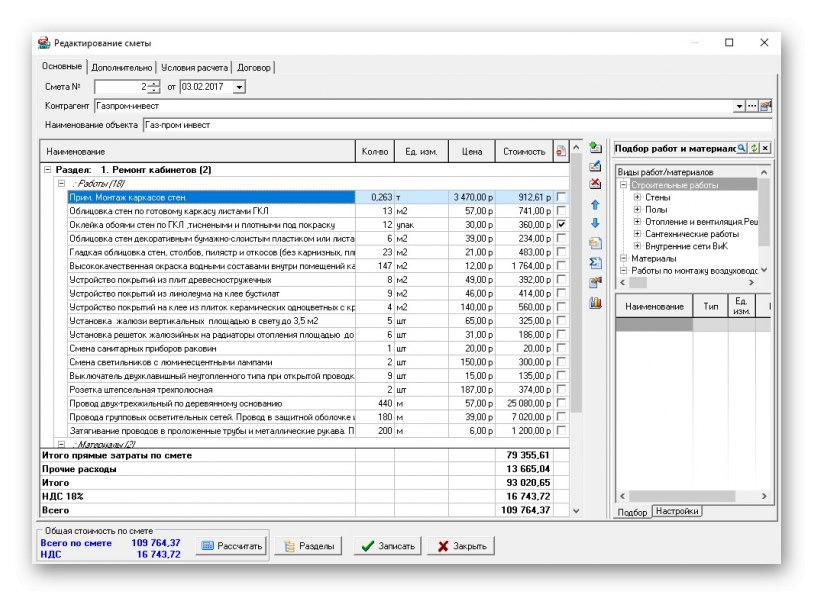Image resolution: width=813 pixels, height=596 pixels.
Task: Tick the checkbox for 'Облицовка стен по готовому каркасу' row
Action: [561, 211]
